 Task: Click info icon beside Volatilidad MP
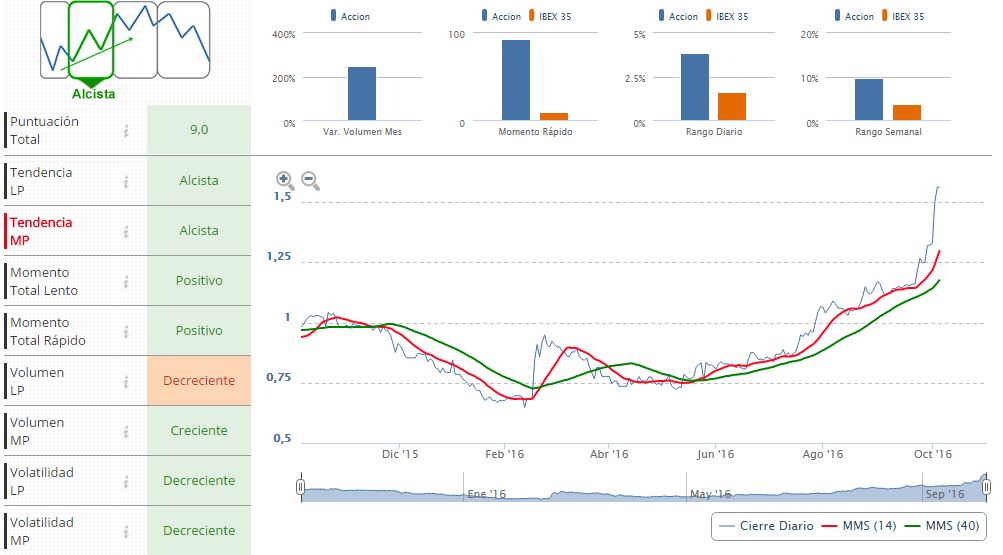[x=126, y=531]
